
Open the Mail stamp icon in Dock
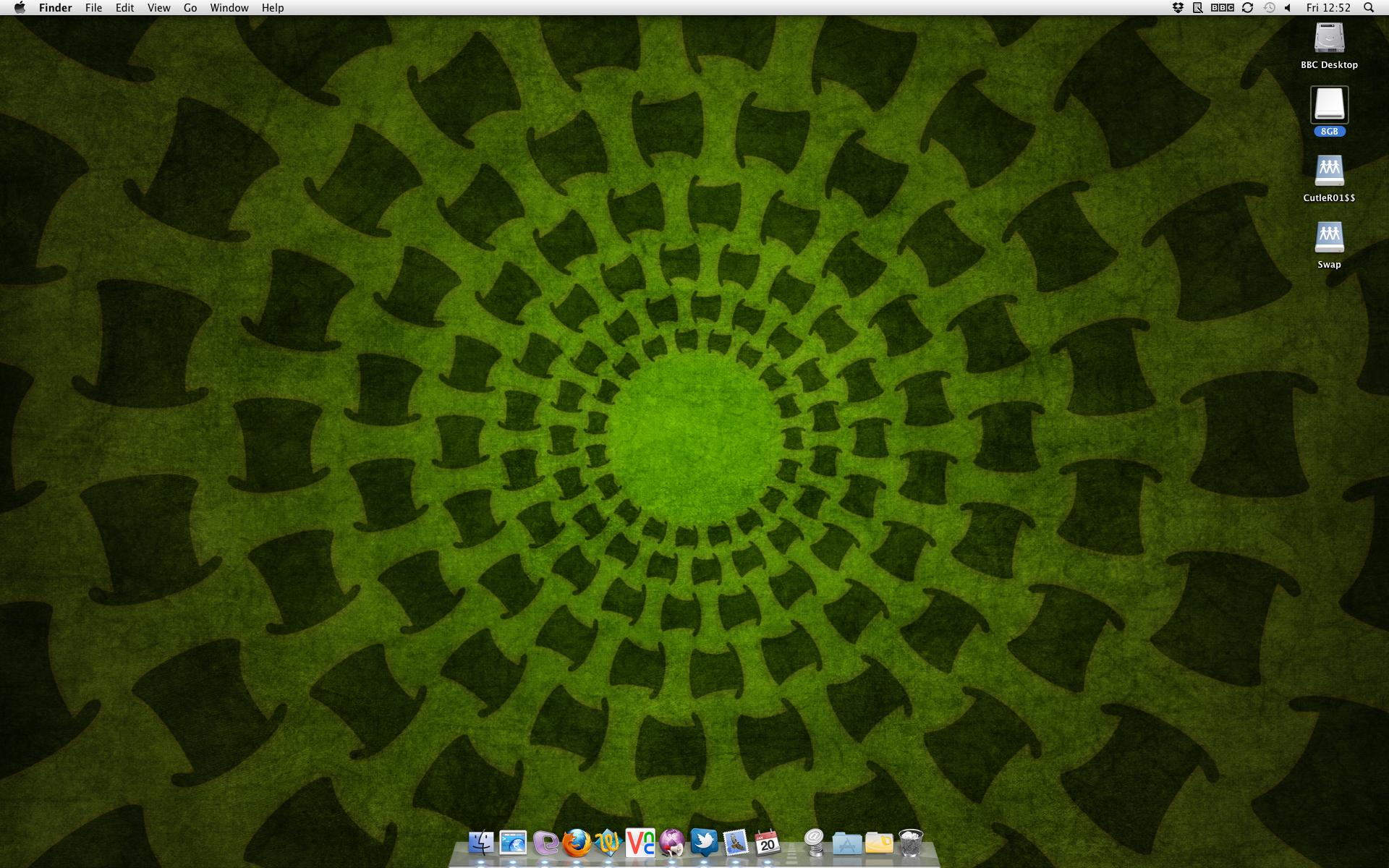point(736,843)
